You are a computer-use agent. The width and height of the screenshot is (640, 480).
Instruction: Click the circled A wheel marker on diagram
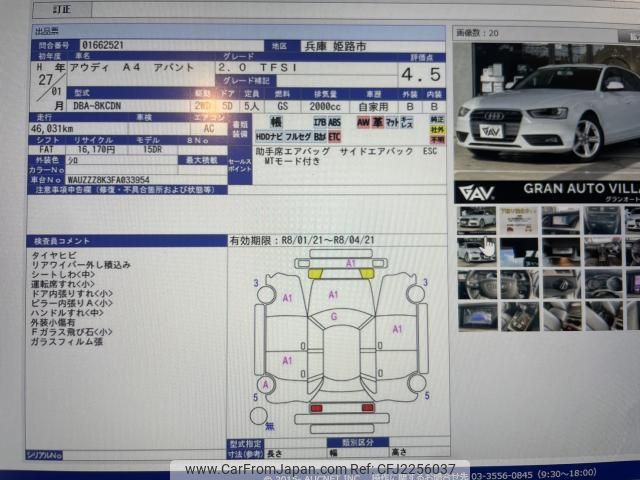click(265, 384)
